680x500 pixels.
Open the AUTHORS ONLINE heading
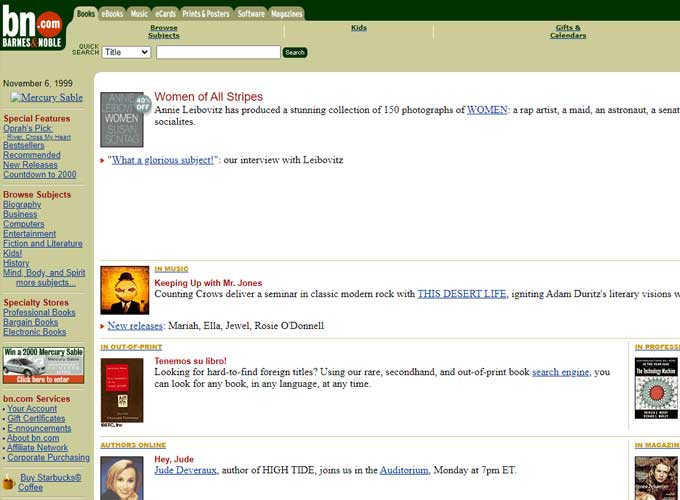[x=133, y=445]
